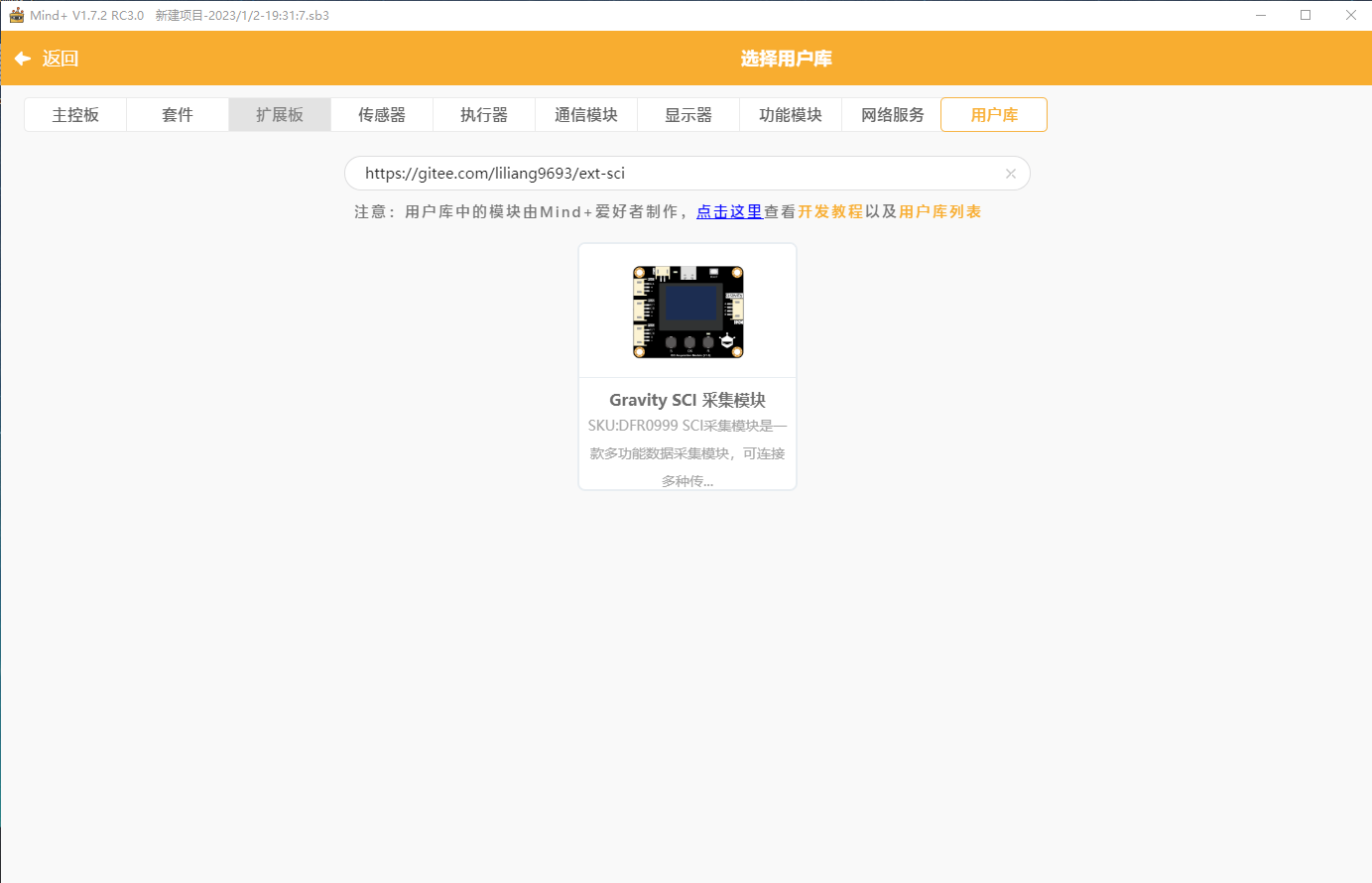
Task: Open the 显示器 tab
Action: click(x=688, y=115)
